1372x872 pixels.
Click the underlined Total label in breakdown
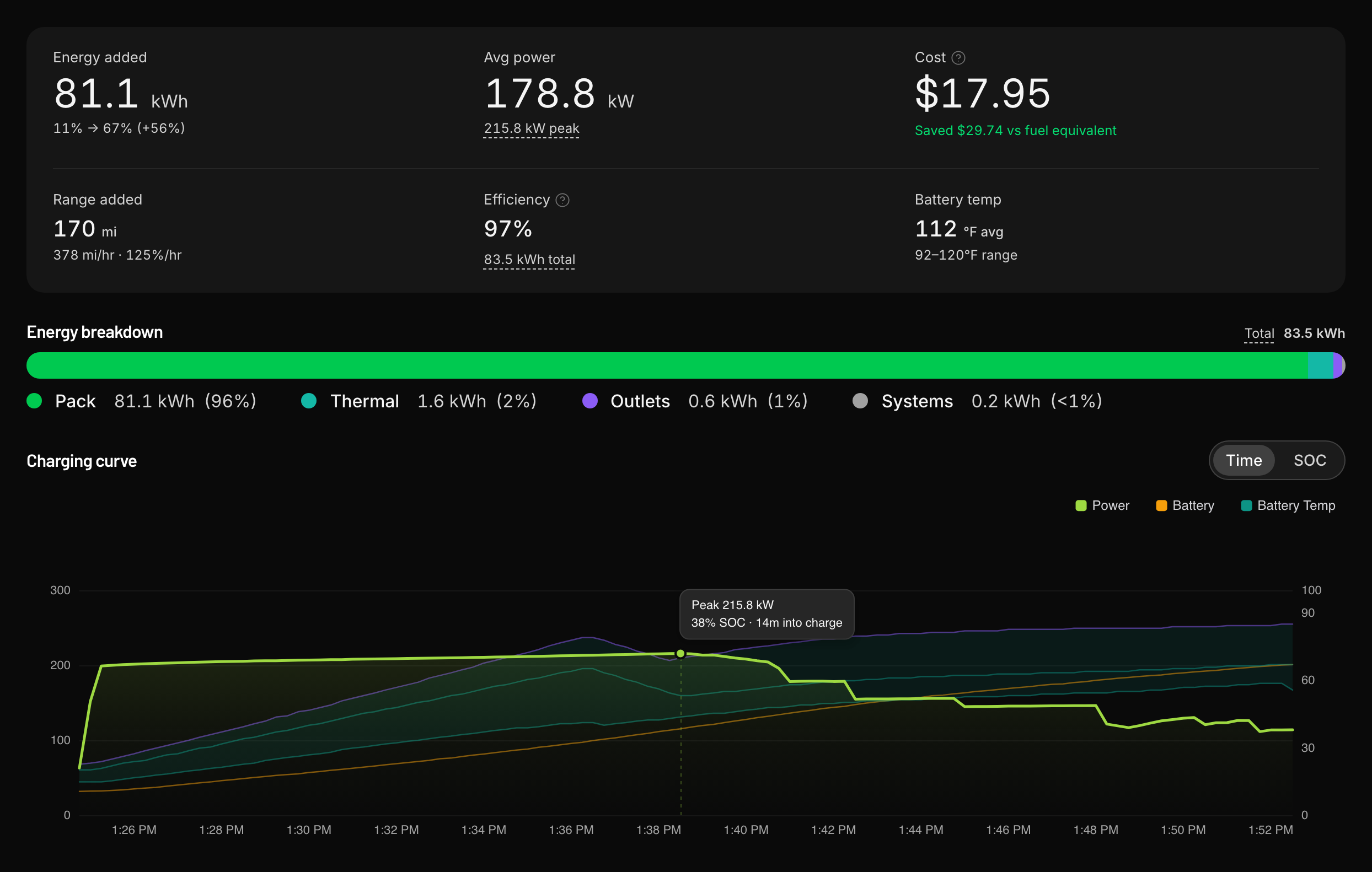pyautogui.click(x=1259, y=334)
